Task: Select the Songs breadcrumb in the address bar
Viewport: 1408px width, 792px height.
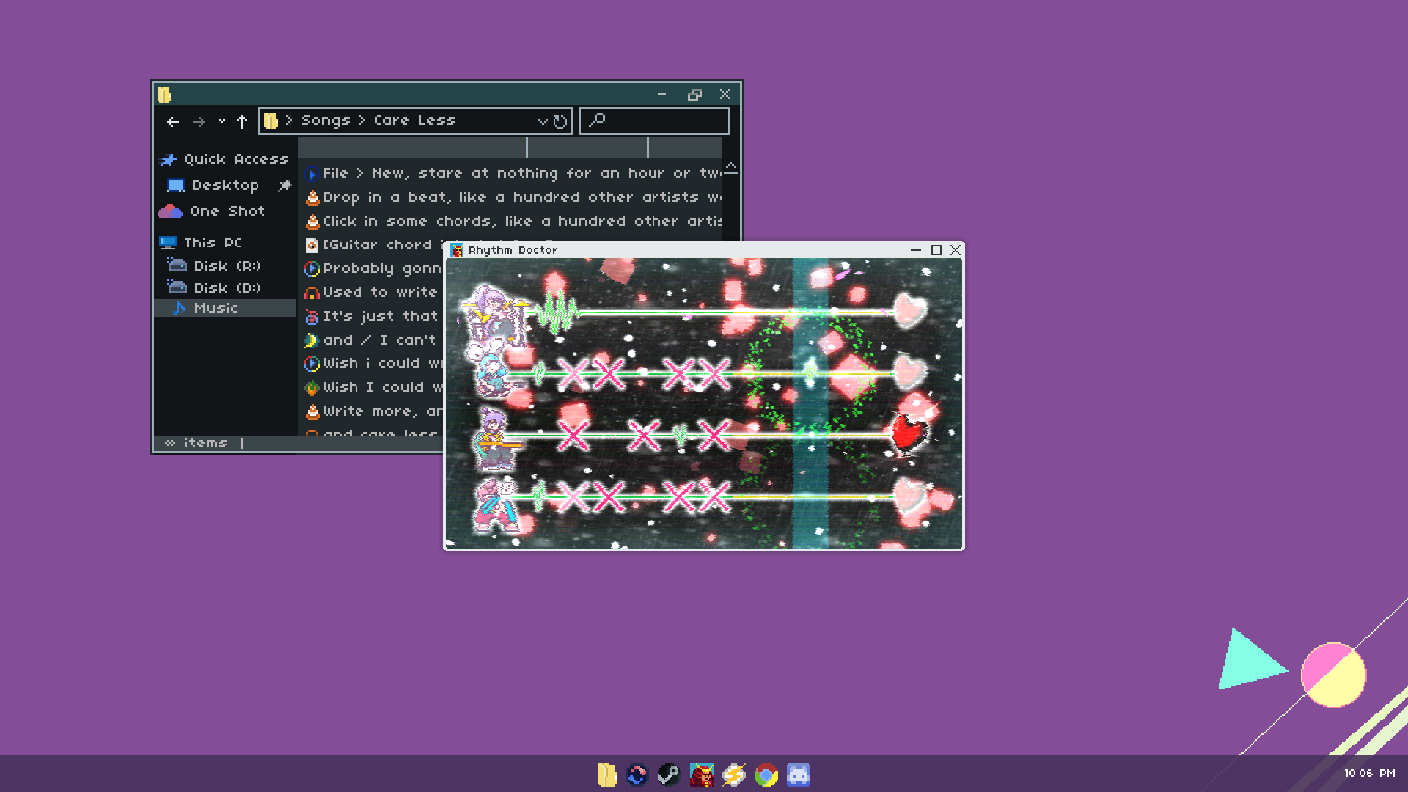Action: tap(325, 120)
